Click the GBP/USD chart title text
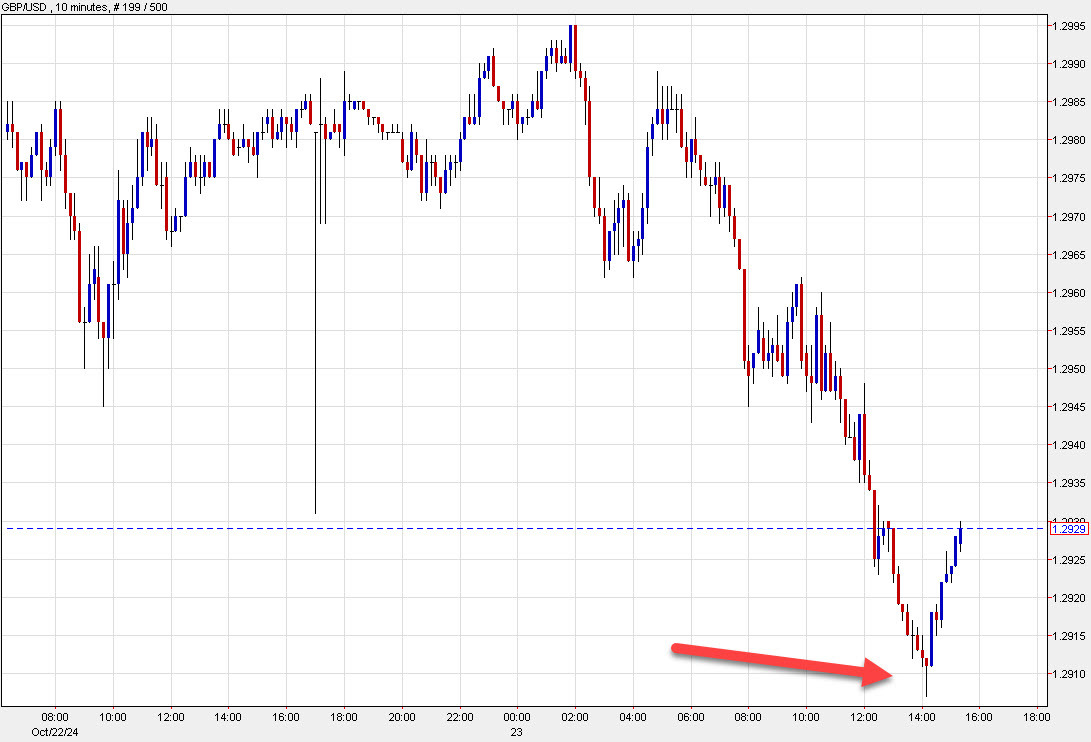 coord(84,7)
